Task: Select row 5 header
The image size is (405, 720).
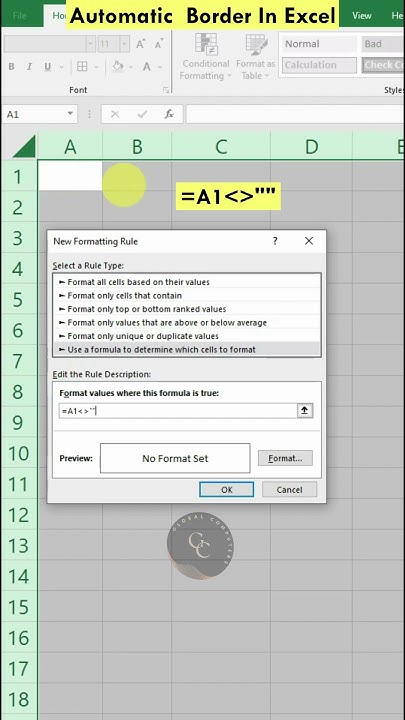Action: tap(18, 299)
